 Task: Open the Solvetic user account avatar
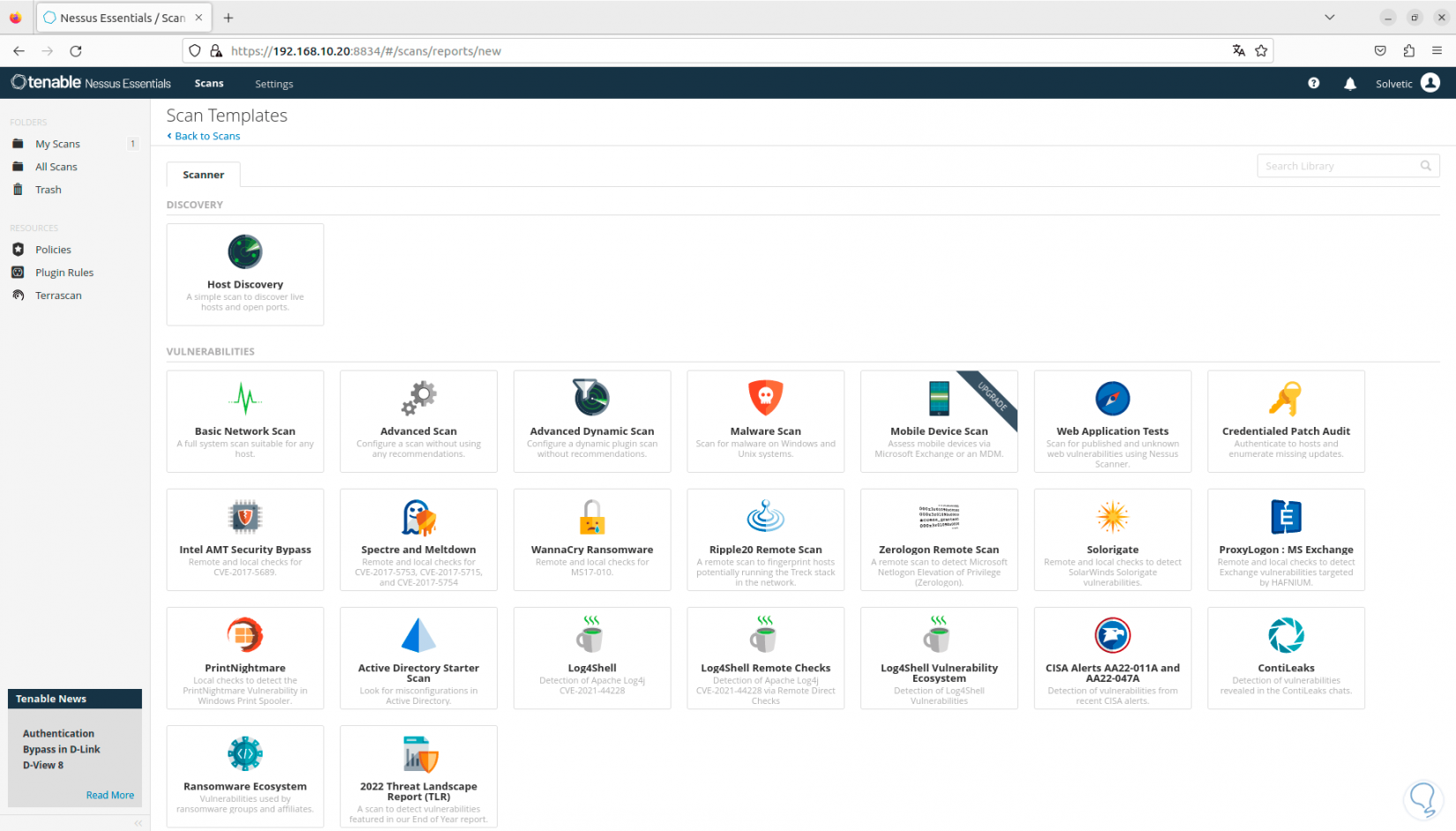(1430, 83)
